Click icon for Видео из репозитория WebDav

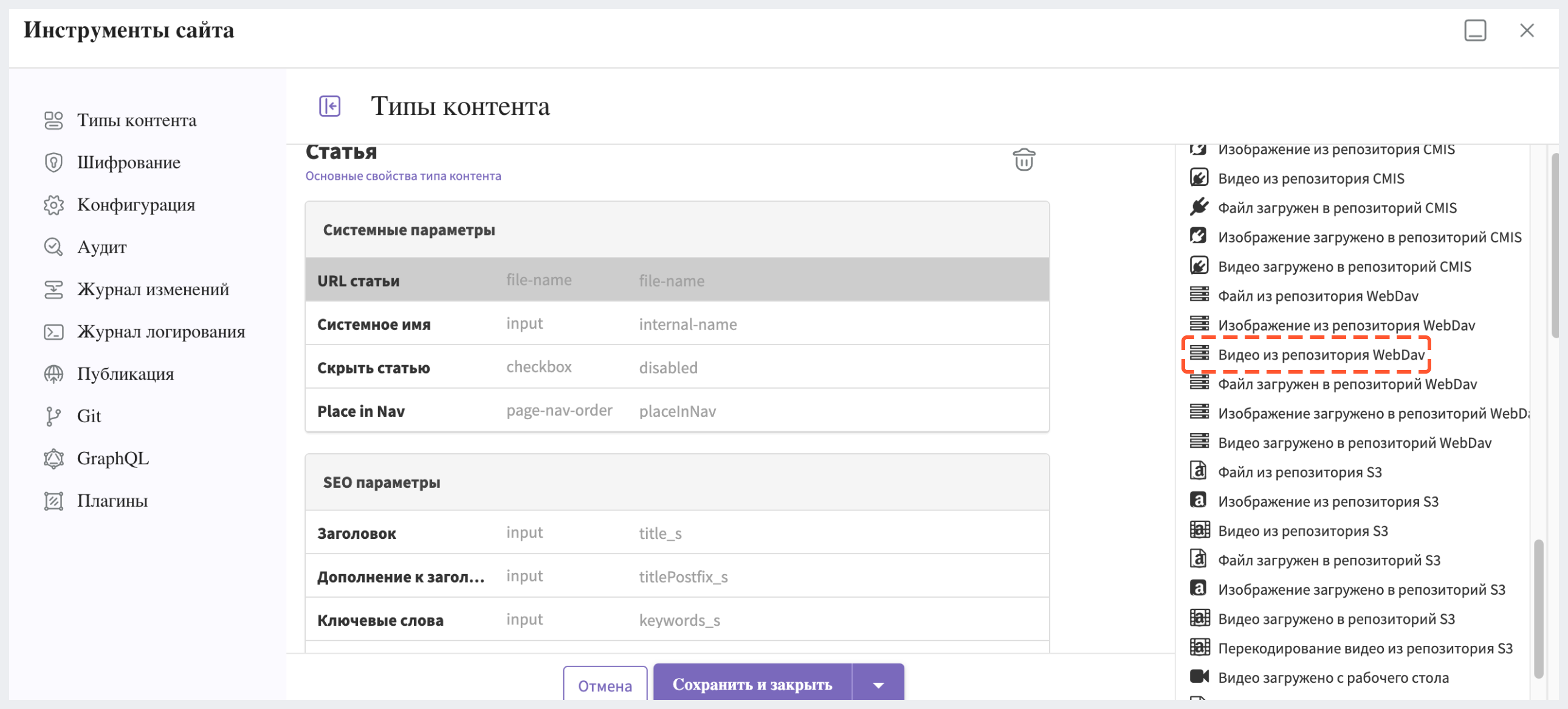tap(1199, 353)
